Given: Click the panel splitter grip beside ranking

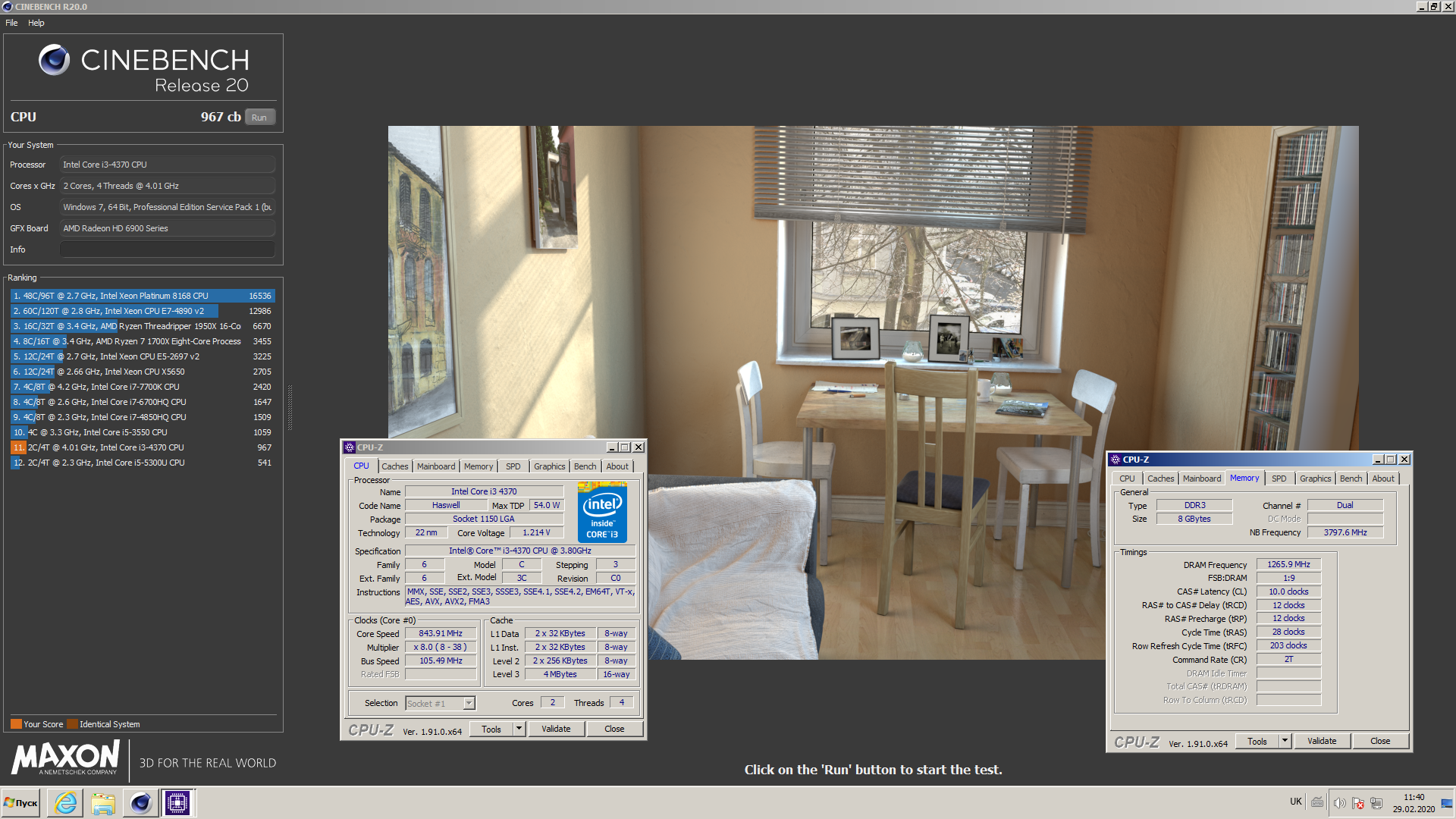Looking at the screenshot, I should coord(290,407).
